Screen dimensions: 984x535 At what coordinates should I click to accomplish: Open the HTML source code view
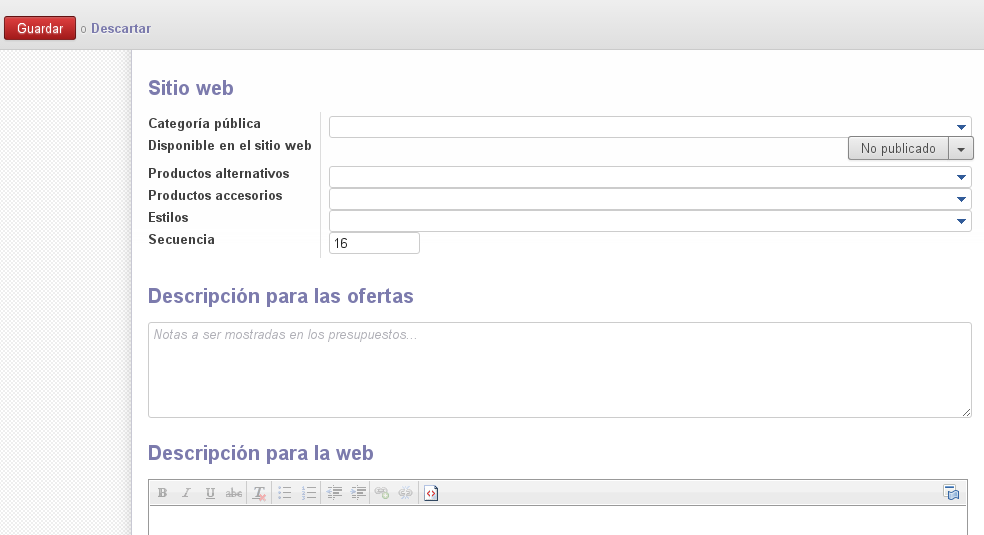coord(431,493)
